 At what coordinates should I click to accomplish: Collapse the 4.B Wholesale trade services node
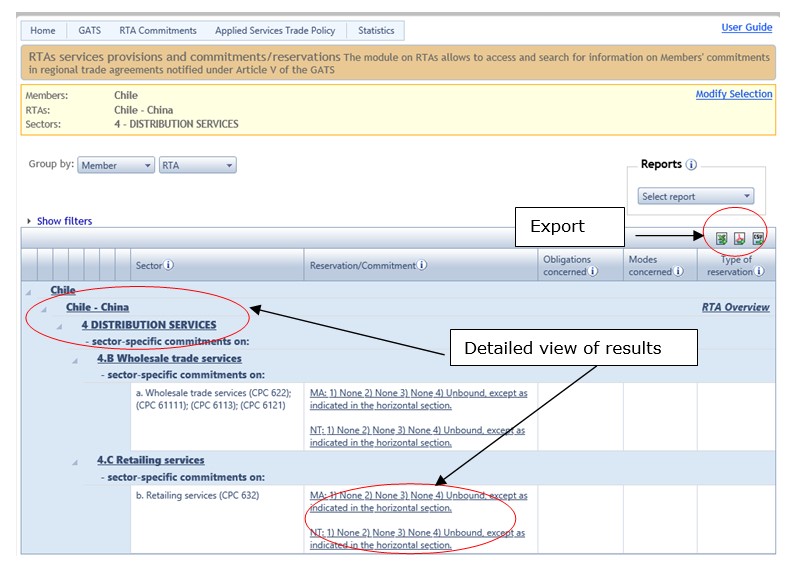click(x=75, y=360)
